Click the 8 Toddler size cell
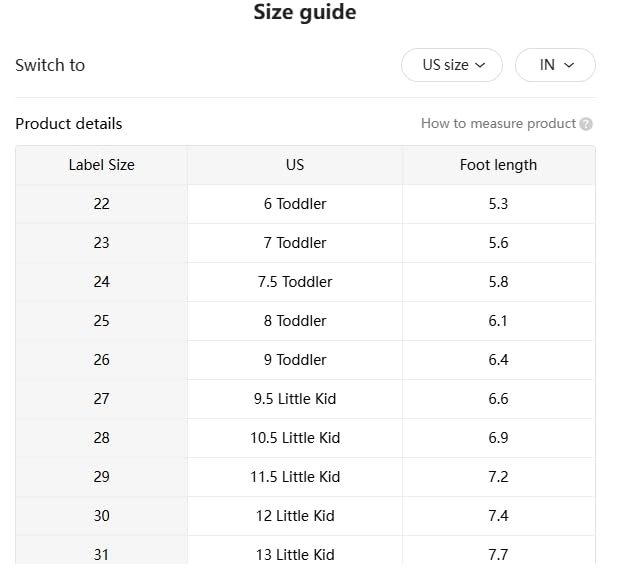 (295, 321)
